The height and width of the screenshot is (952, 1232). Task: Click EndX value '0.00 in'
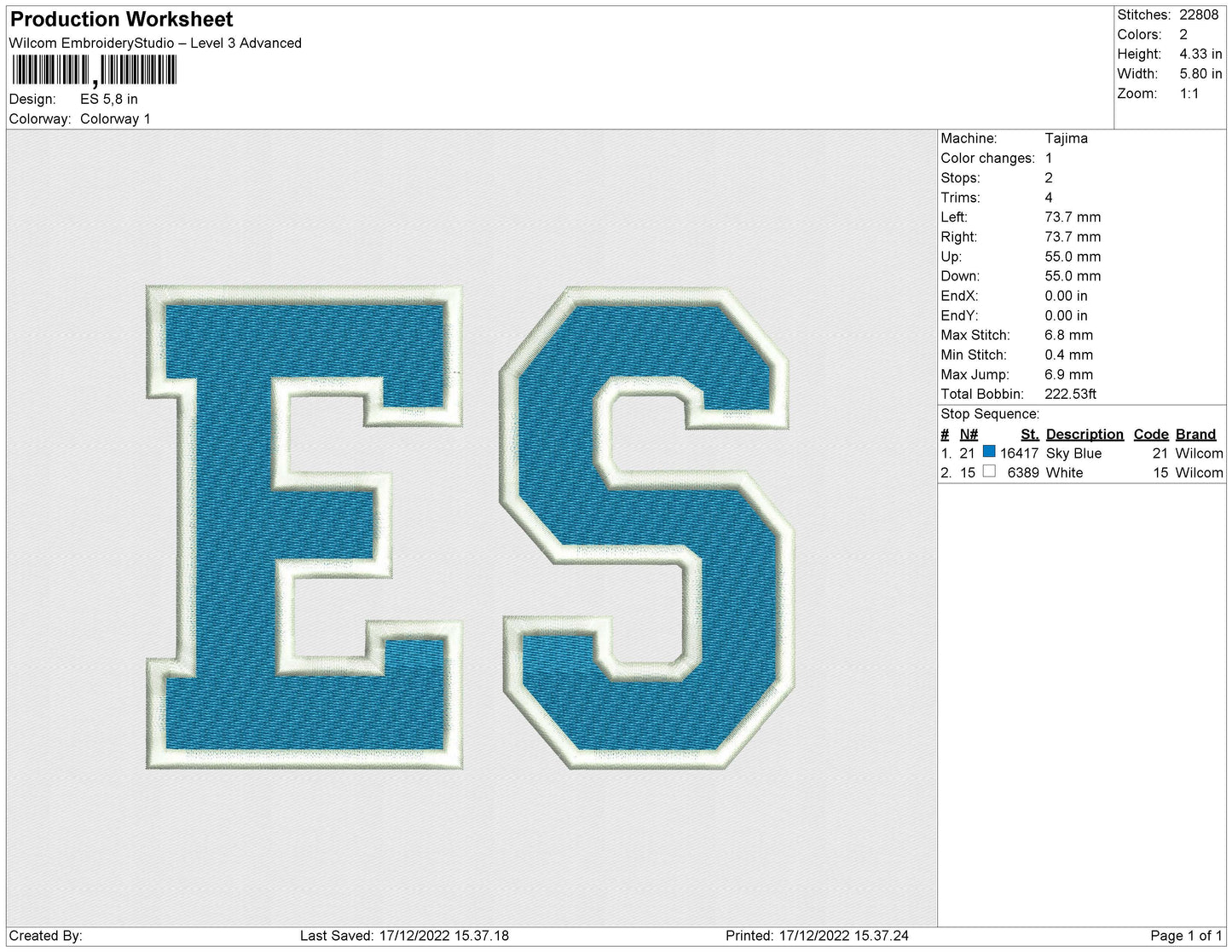click(1066, 296)
